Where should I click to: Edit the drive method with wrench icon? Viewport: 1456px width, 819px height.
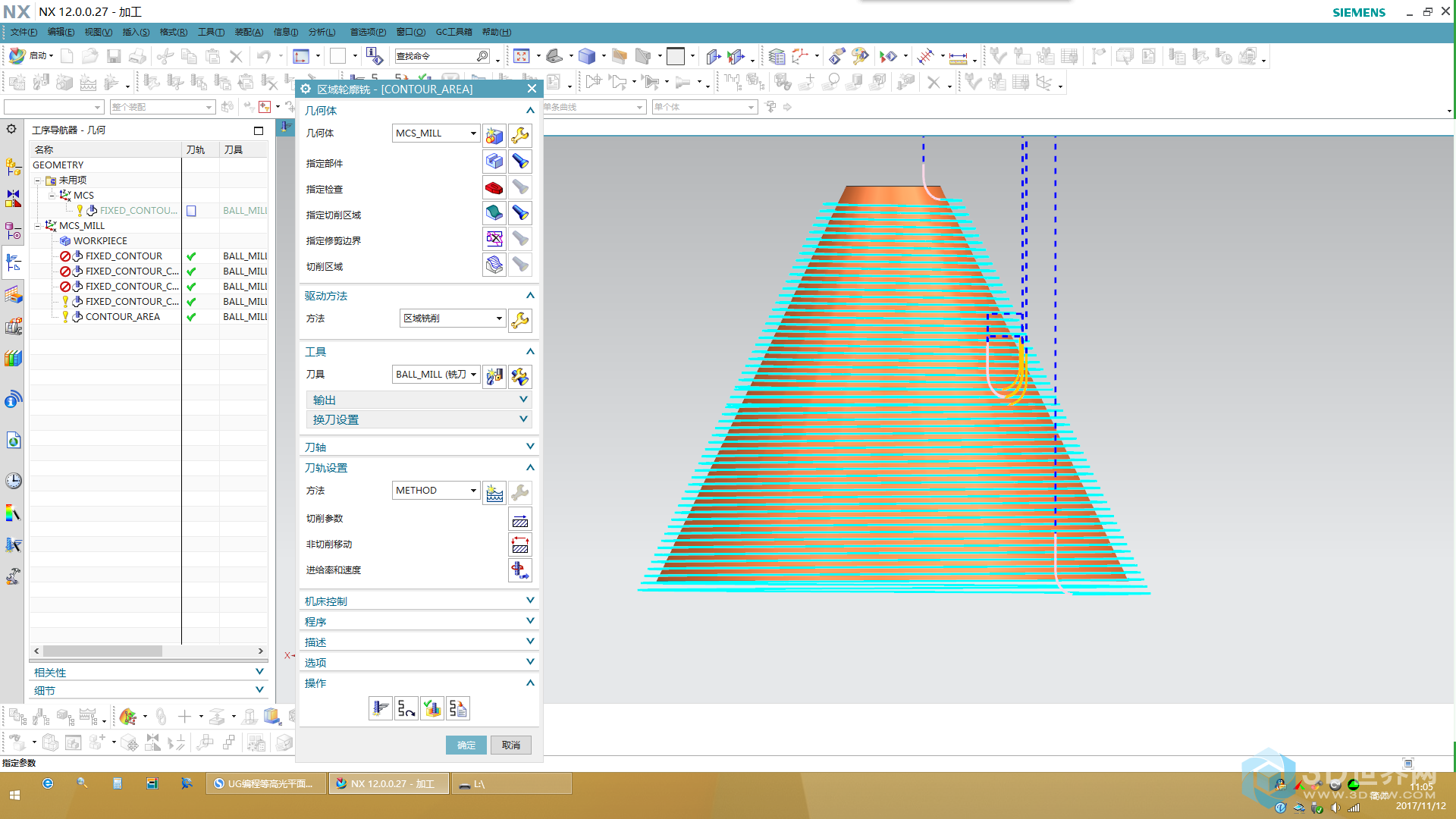(x=520, y=320)
